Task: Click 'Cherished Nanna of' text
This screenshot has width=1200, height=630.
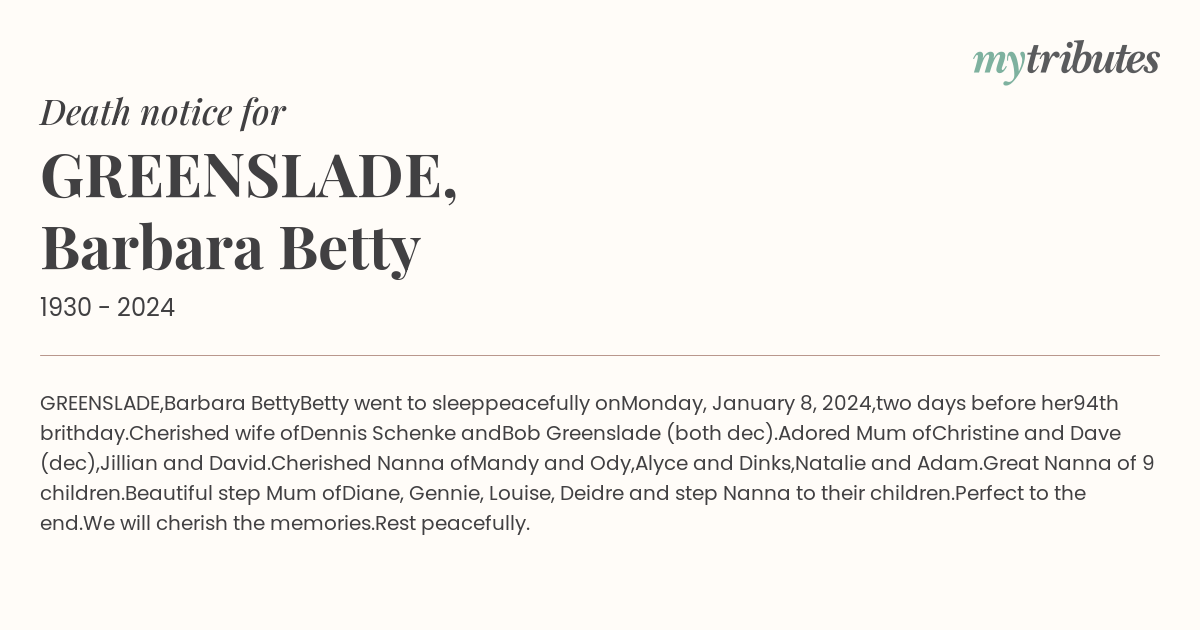Action: tap(370, 464)
